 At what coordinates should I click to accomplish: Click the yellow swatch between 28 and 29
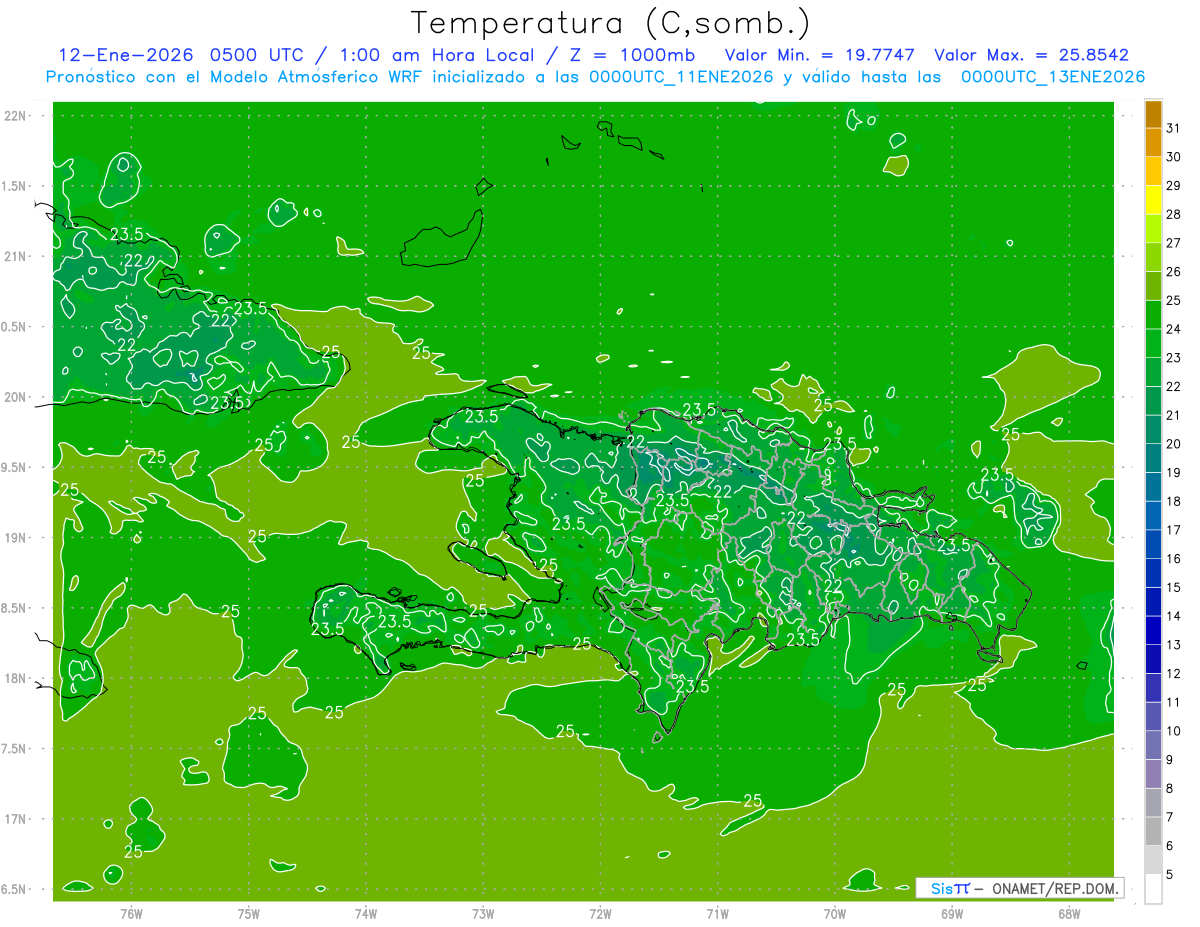tap(1153, 200)
